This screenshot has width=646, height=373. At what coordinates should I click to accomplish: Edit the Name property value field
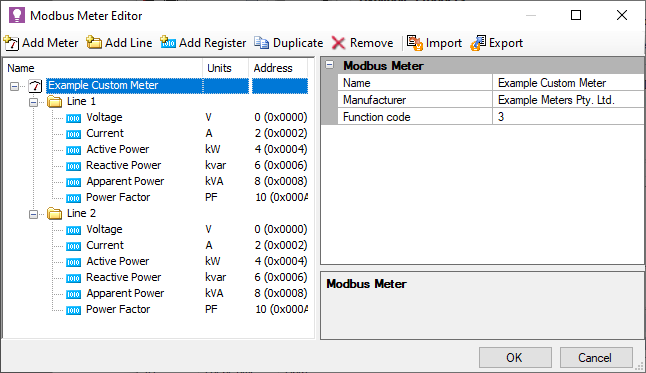[x=568, y=83]
